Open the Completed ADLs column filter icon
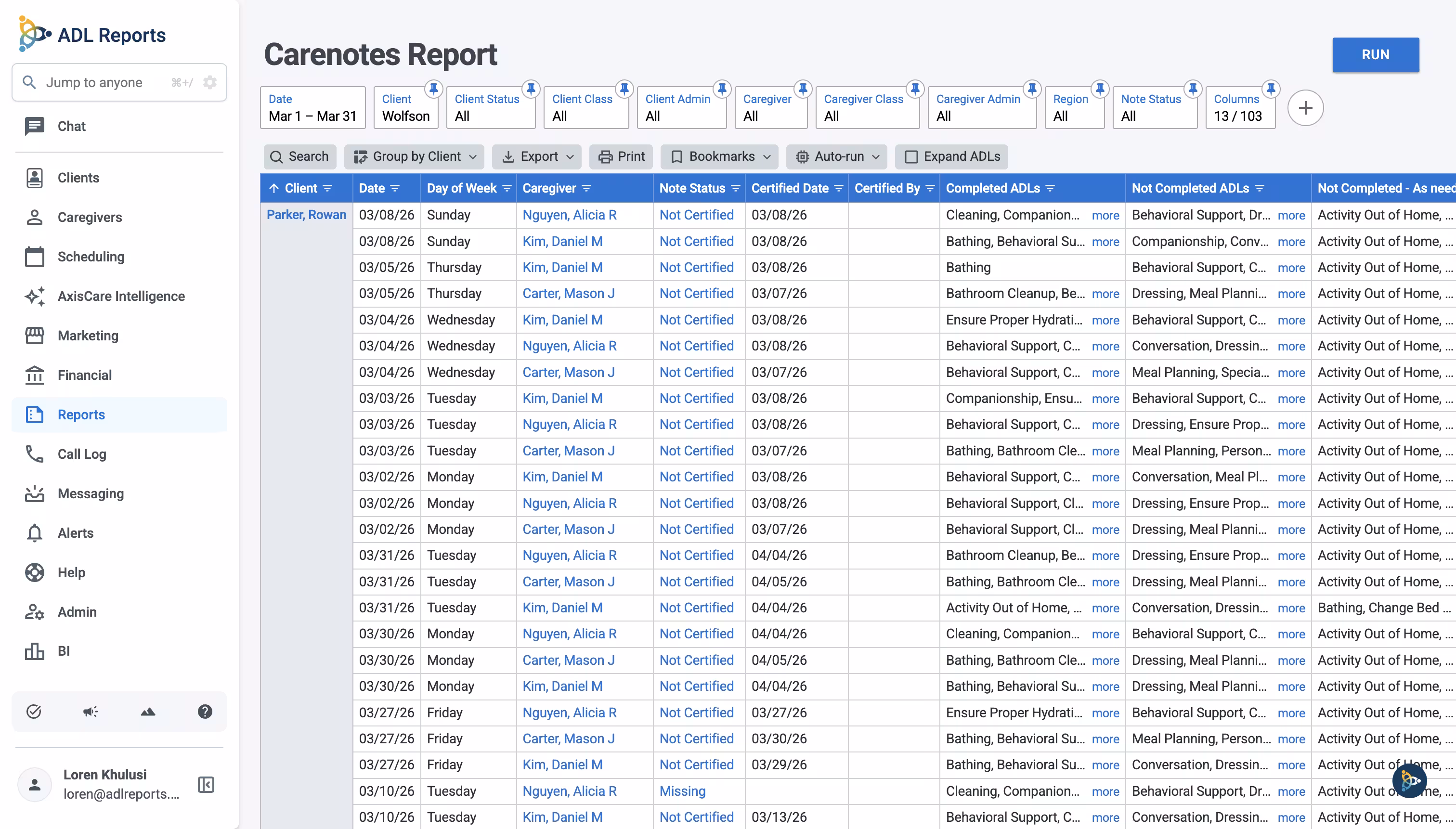The image size is (1456, 829). [x=1051, y=188]
